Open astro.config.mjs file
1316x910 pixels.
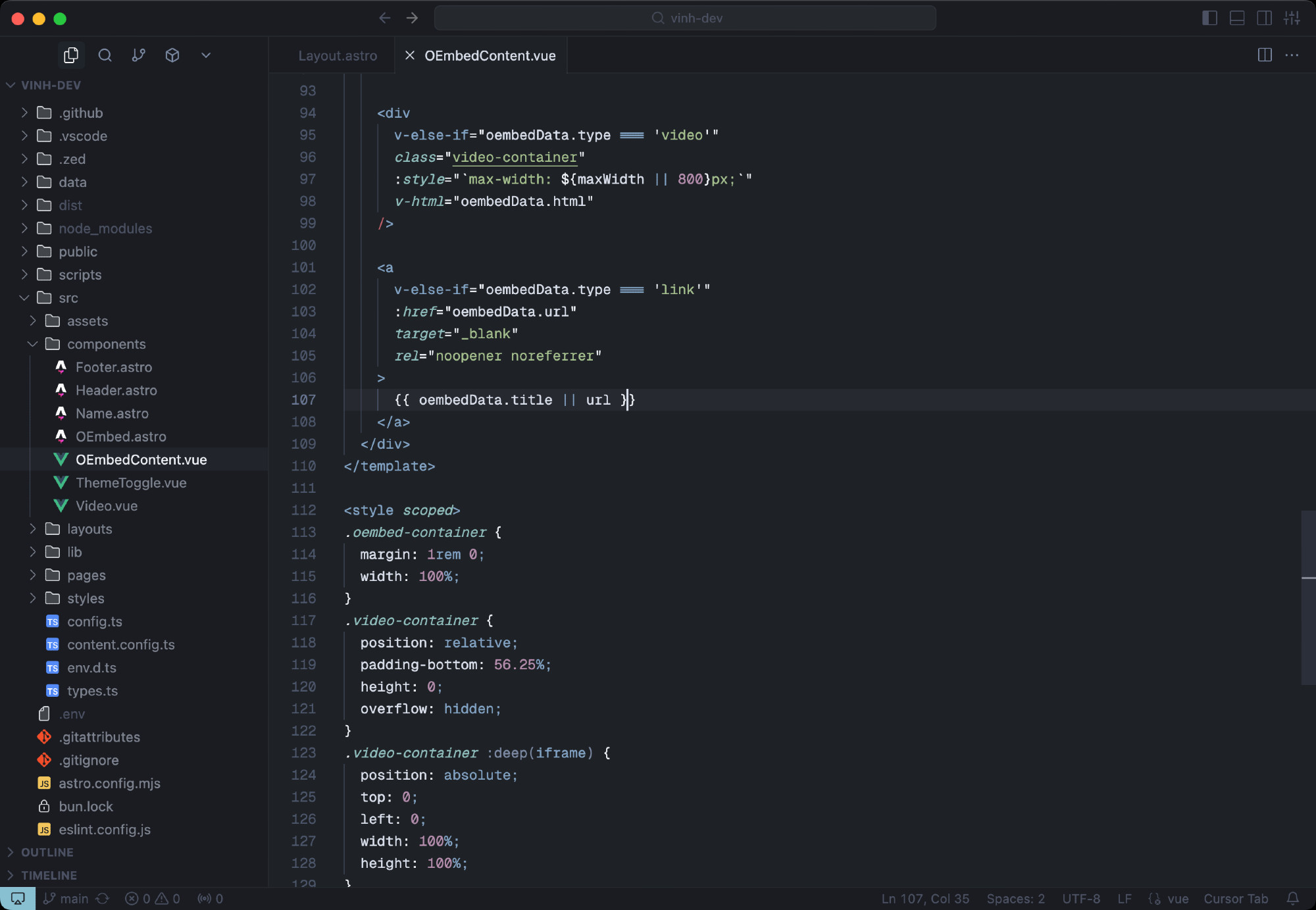134,784
